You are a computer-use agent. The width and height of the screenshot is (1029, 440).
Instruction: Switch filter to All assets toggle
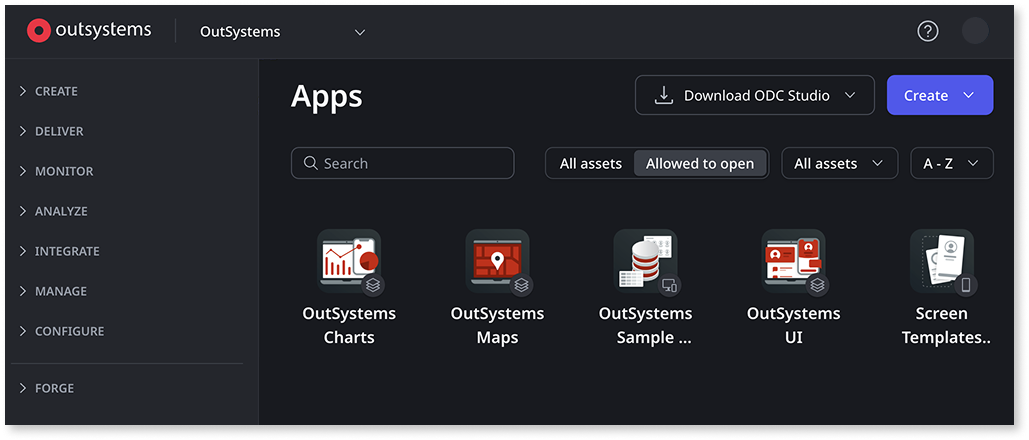point(590,163)
